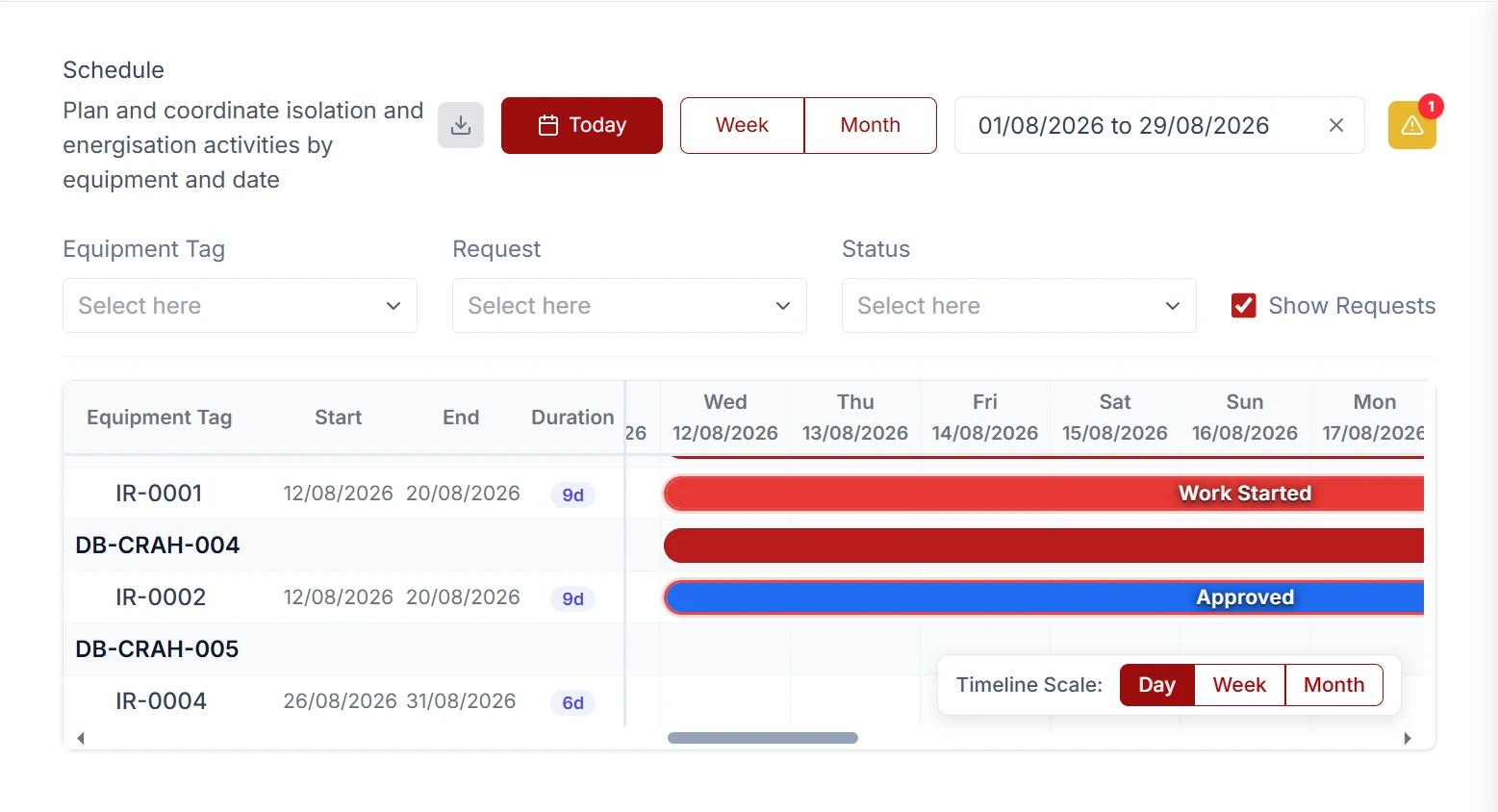The width and height of the screenshot is (1498, 812).
Task: Jump to Today in schedule
Action: point(582,125)
